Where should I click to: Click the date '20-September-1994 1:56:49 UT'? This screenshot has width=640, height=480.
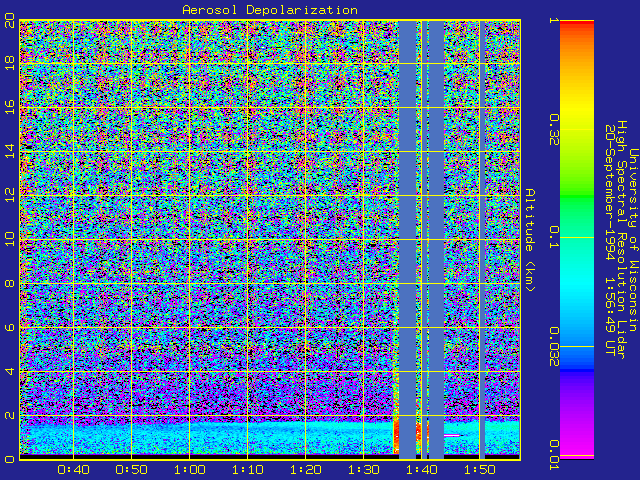(x=610, y=240)
